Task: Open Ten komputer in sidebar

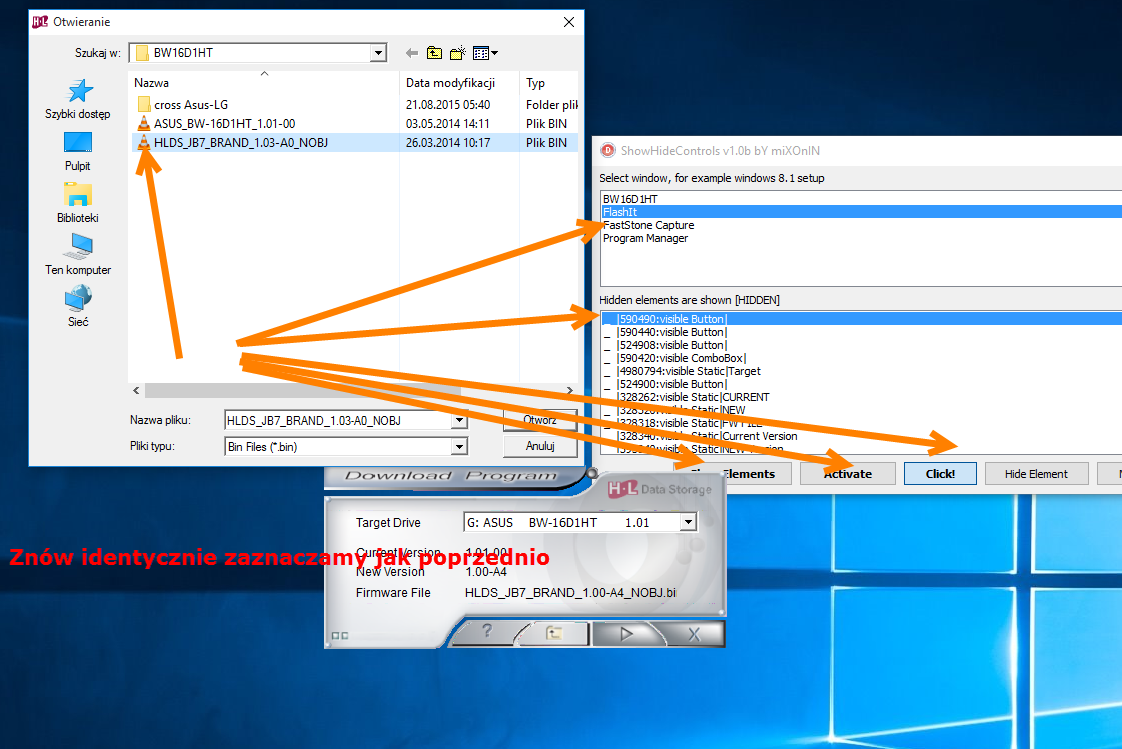Action: tap(78, 255)
